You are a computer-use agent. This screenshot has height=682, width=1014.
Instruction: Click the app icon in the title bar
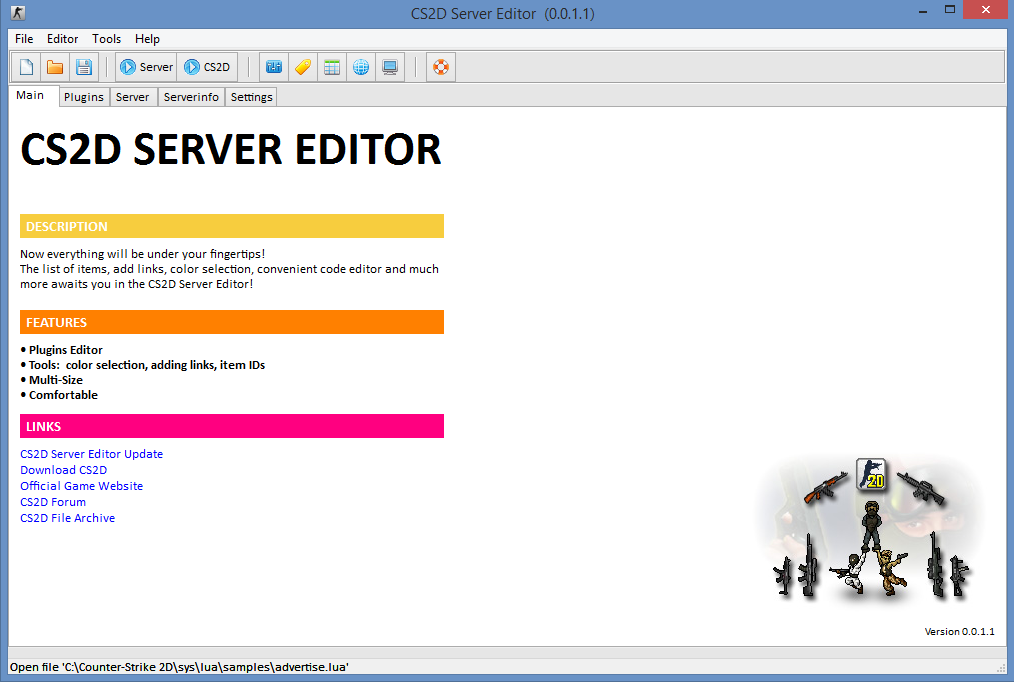pos(18,12)
